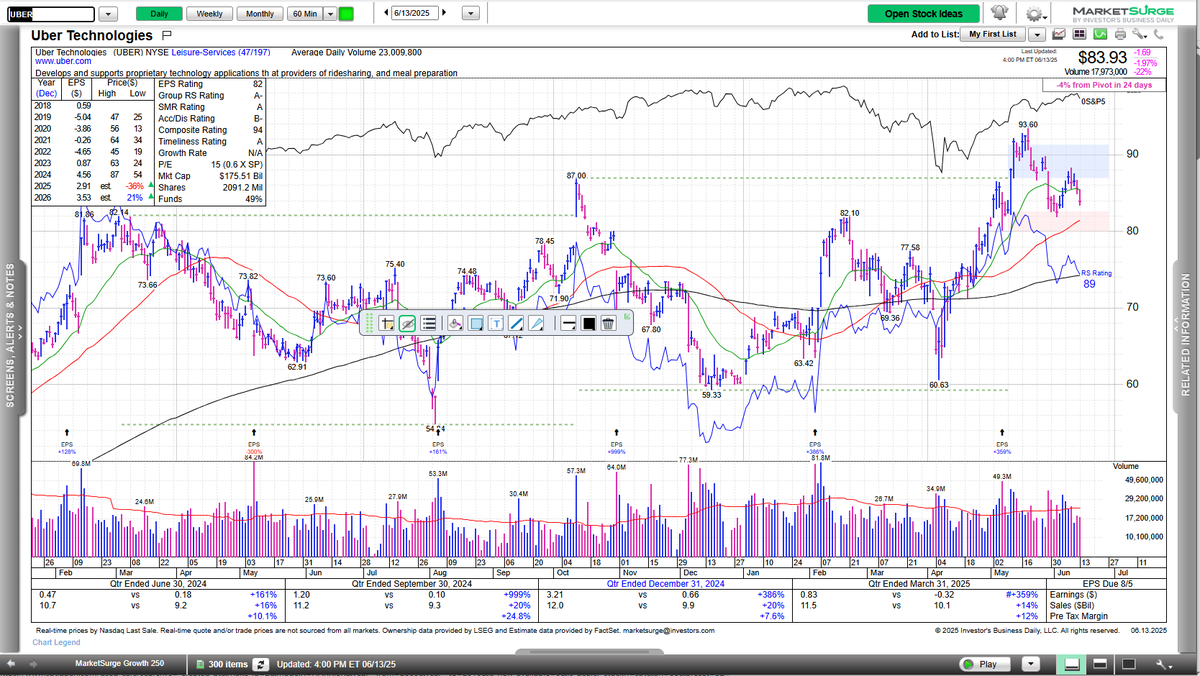Switch chart to Daily timeframe
The width and height of the screenshot is (1200, 676).
159,14
